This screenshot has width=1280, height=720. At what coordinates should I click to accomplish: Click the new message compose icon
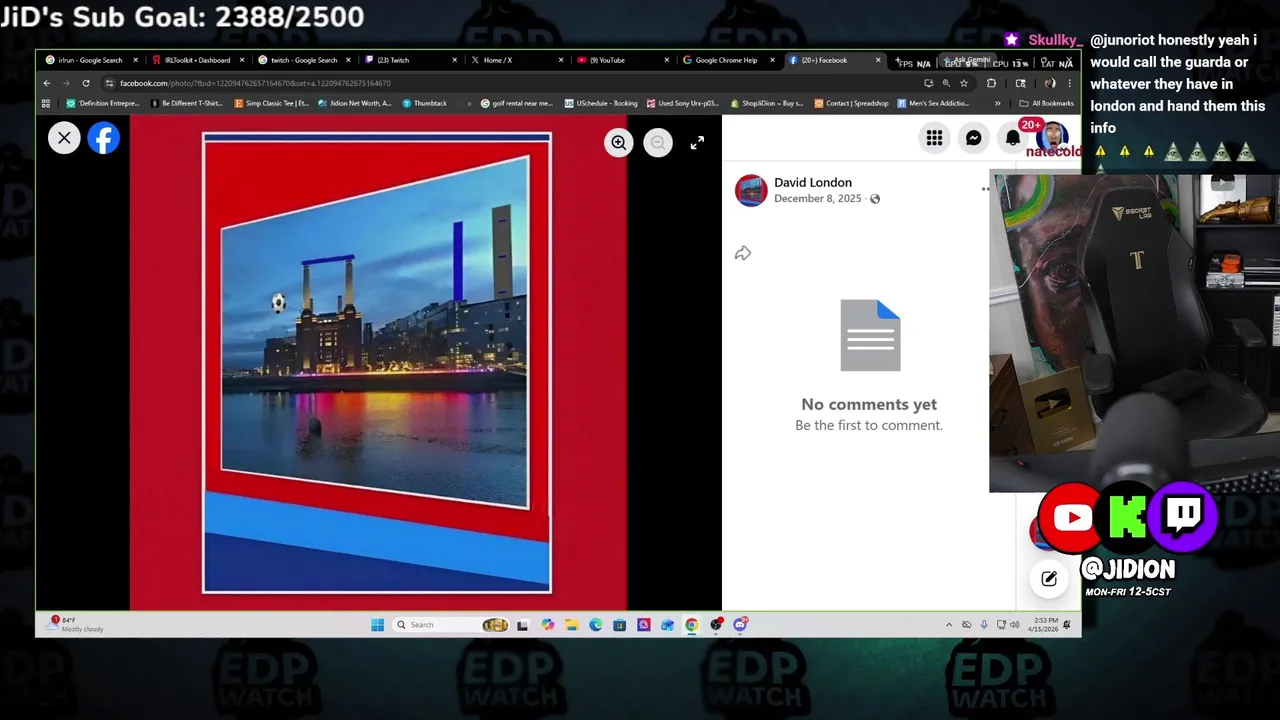[x=1048, y=578]
